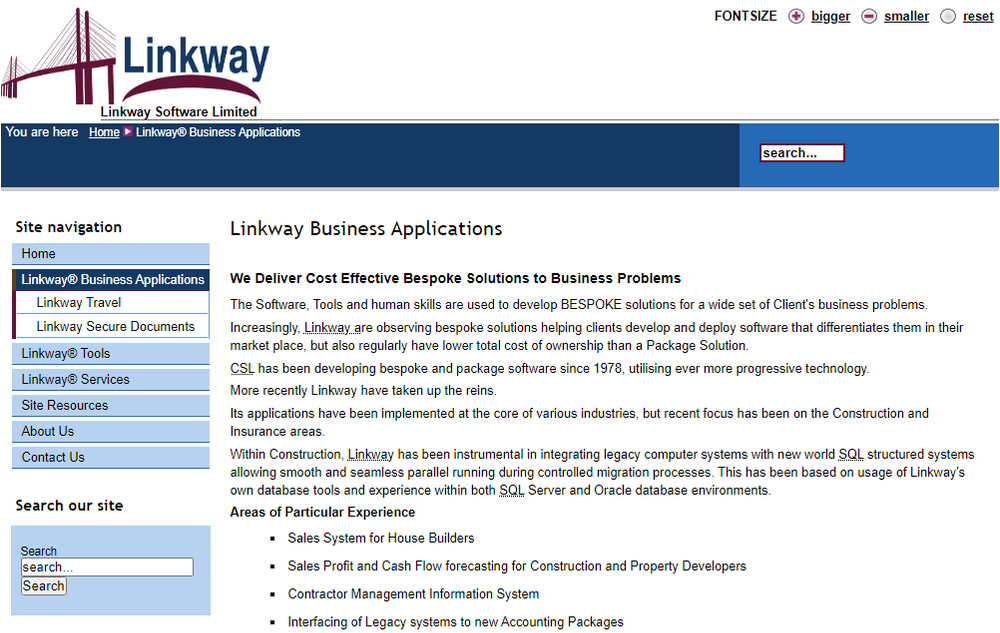Open Contact Us navigation item
1000x633 pixels.
[x=110, y=458]
